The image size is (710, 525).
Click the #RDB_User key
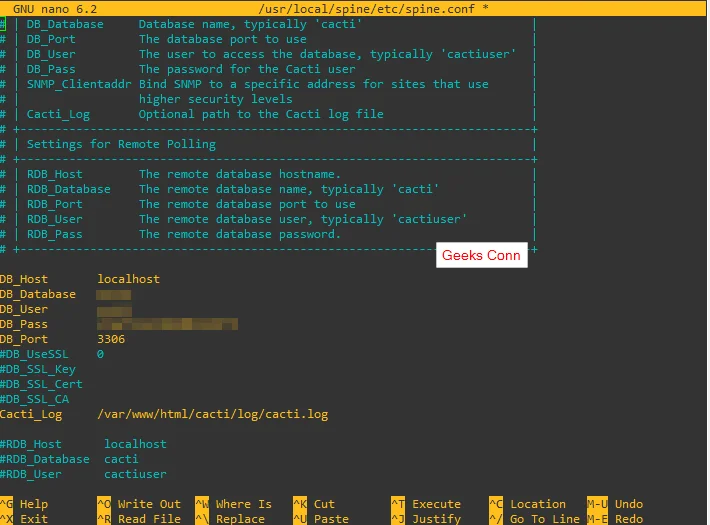(x=31, y=474)
